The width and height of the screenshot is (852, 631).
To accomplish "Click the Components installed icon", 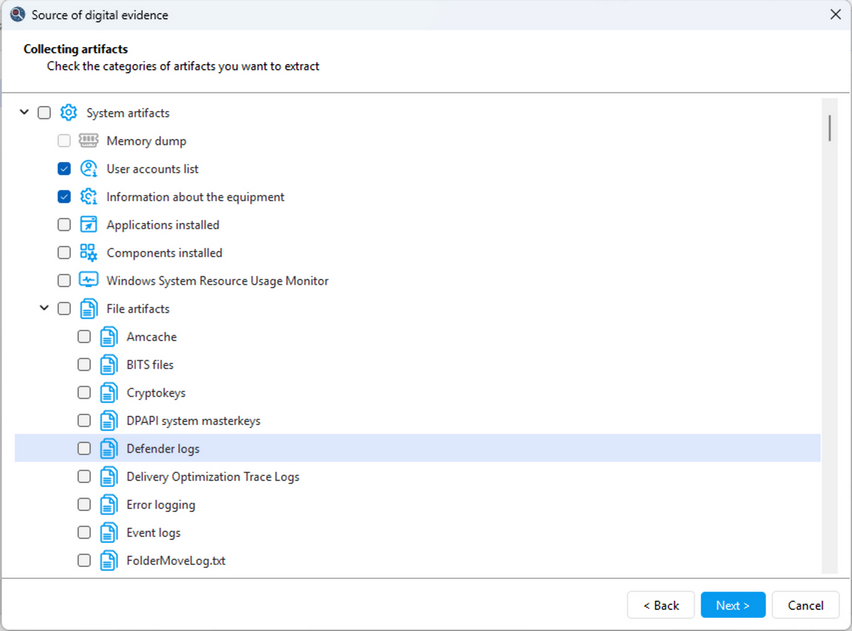I will coord(89,253).
